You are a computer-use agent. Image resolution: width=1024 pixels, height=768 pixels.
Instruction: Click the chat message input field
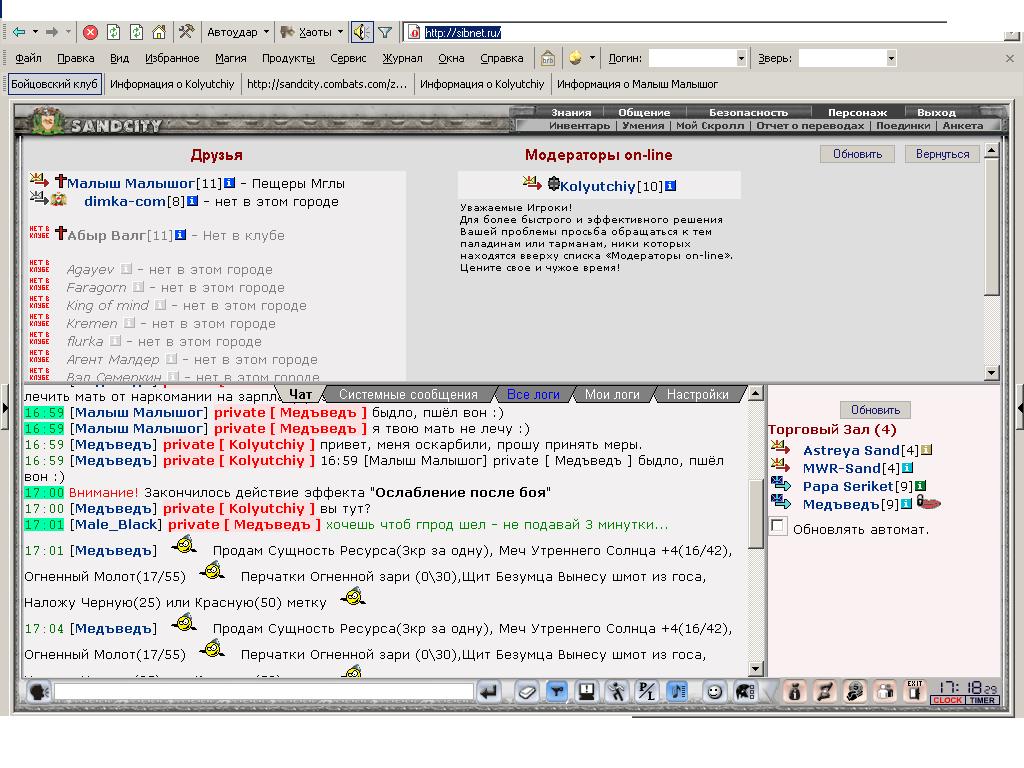coord(264,692)
